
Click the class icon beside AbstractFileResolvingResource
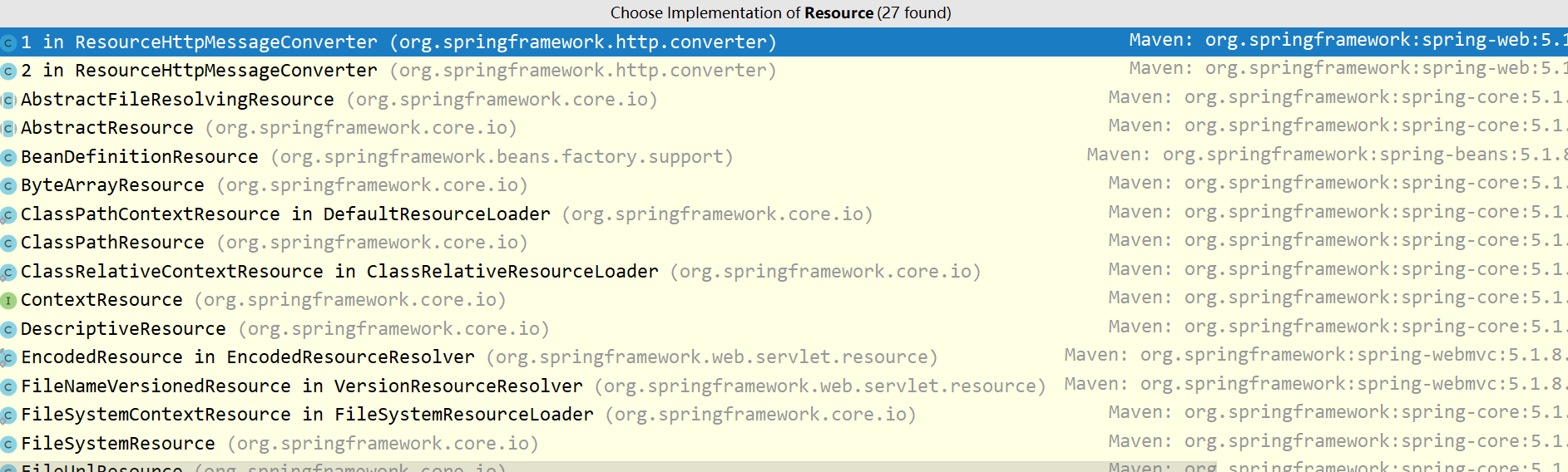8,101
